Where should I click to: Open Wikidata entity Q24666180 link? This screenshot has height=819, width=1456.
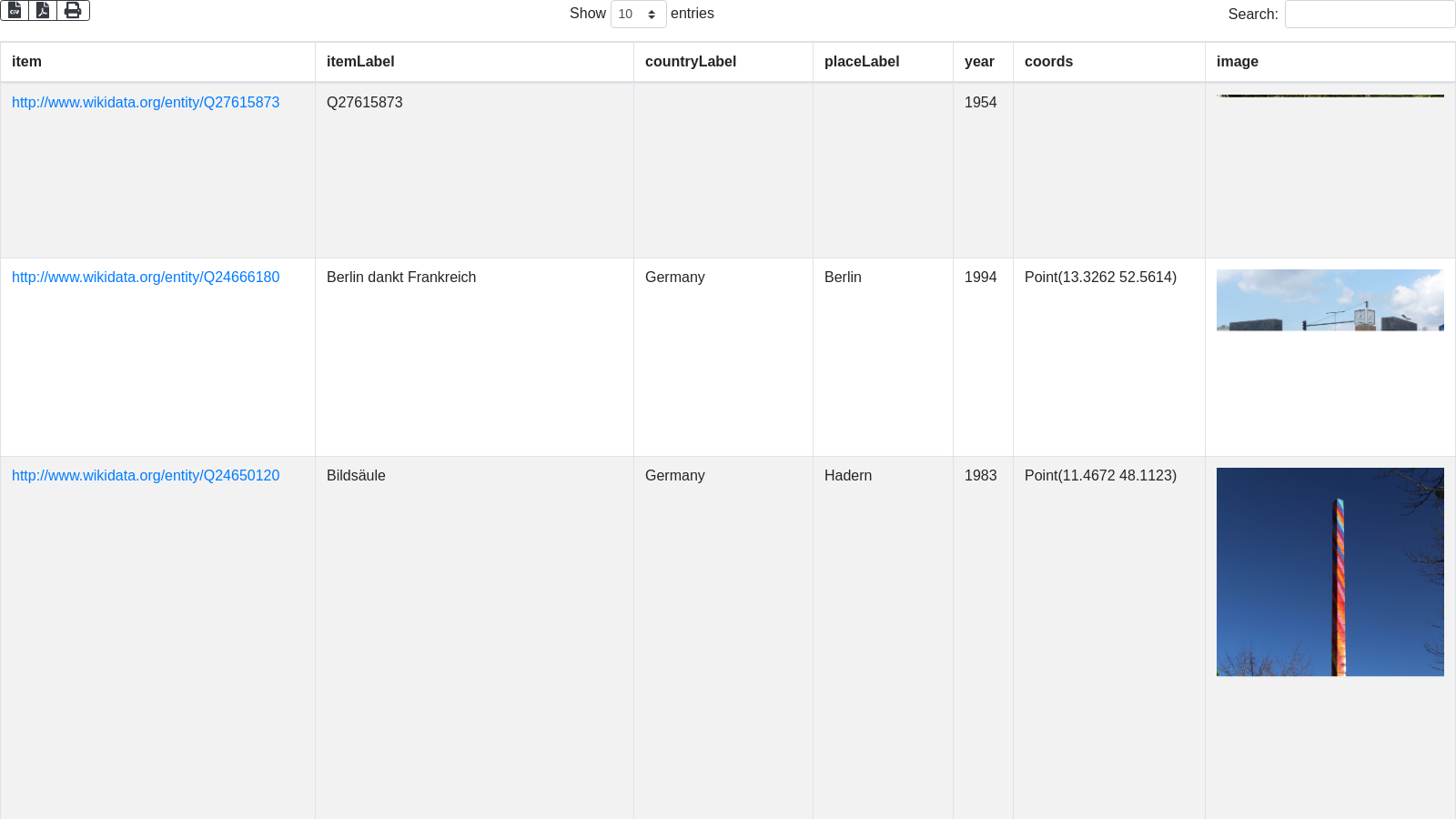pos(146,278)
